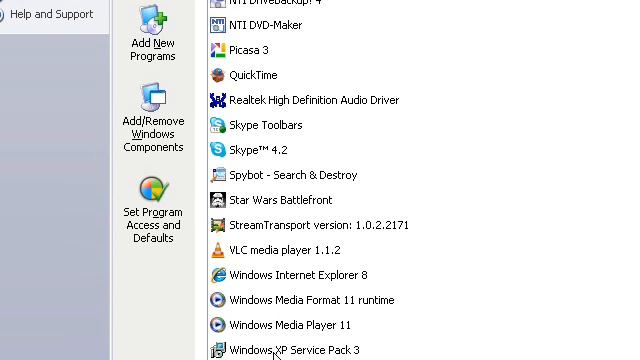Click the Skype Toolbars icon

[218, 125]
